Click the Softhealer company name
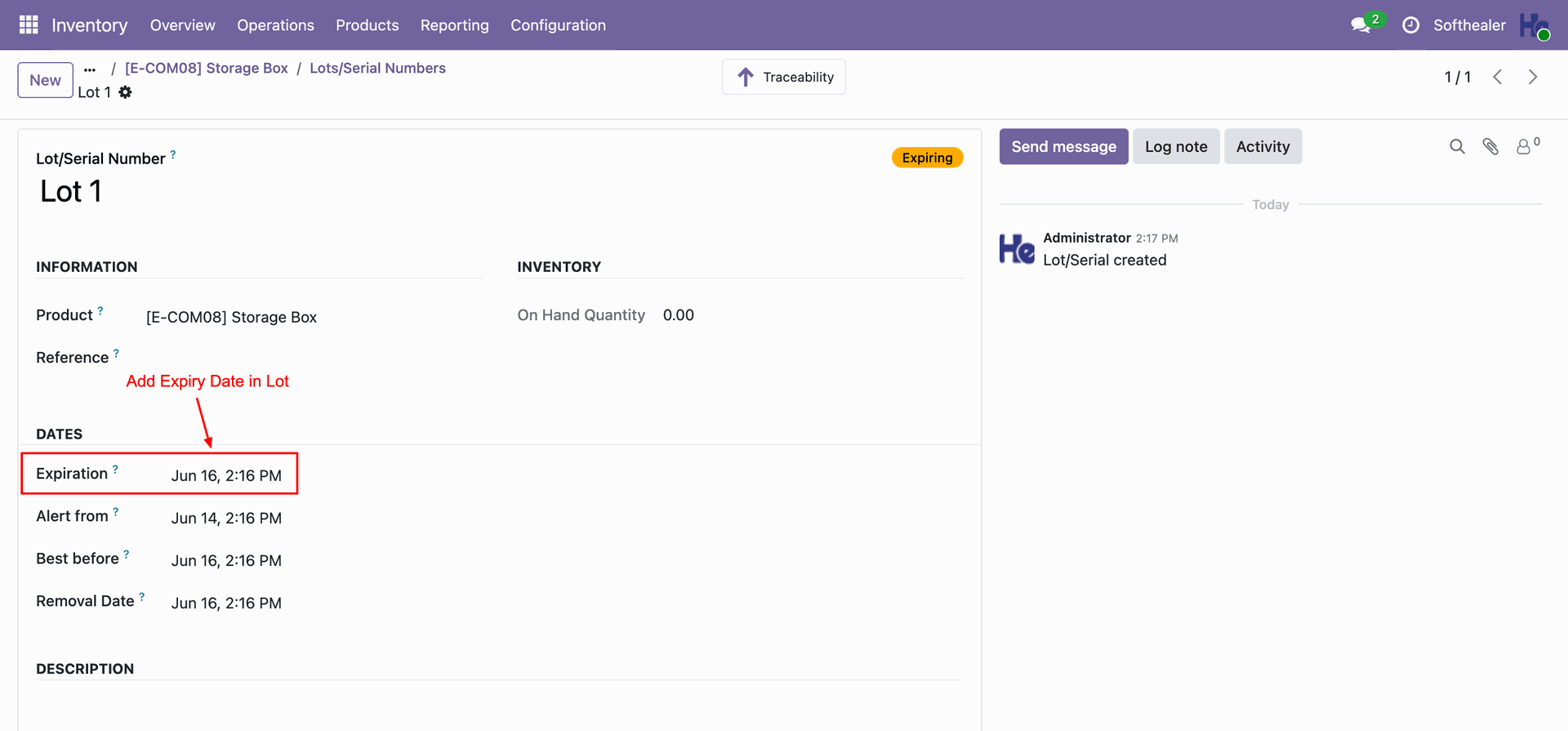This screenshot has height=731, width=1568. click(1469, 25)
